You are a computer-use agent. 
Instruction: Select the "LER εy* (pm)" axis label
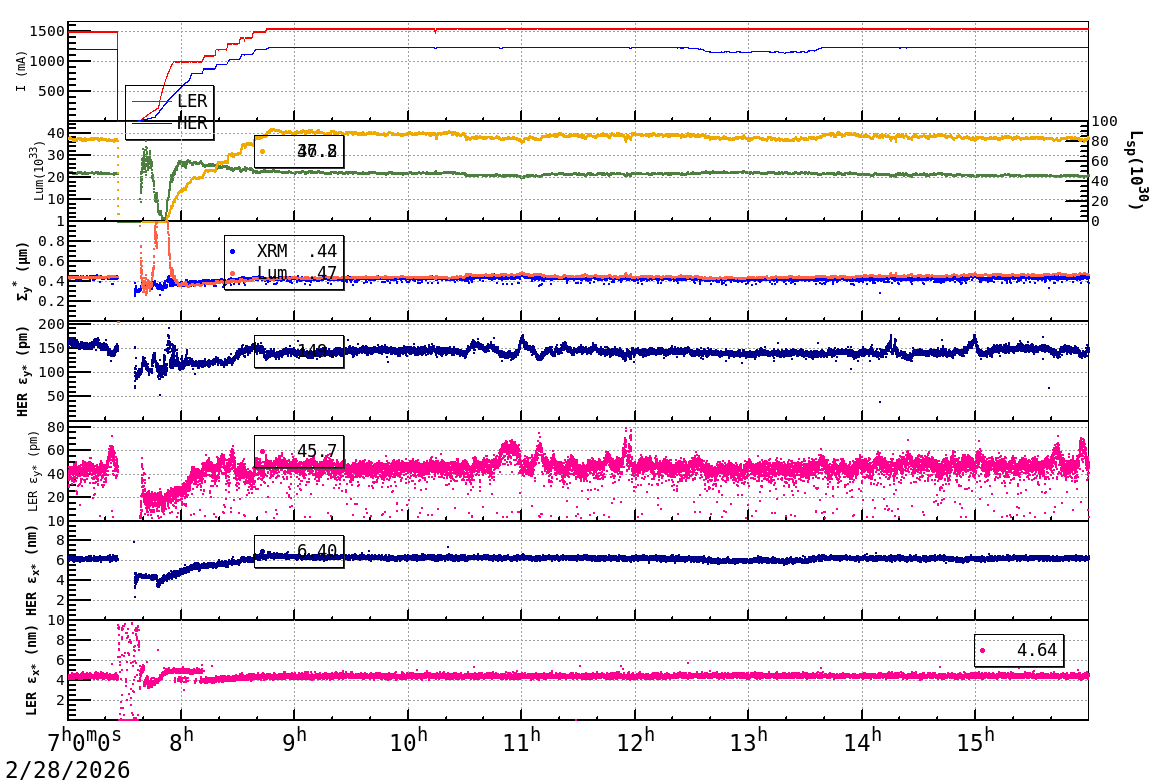point(33,472)
